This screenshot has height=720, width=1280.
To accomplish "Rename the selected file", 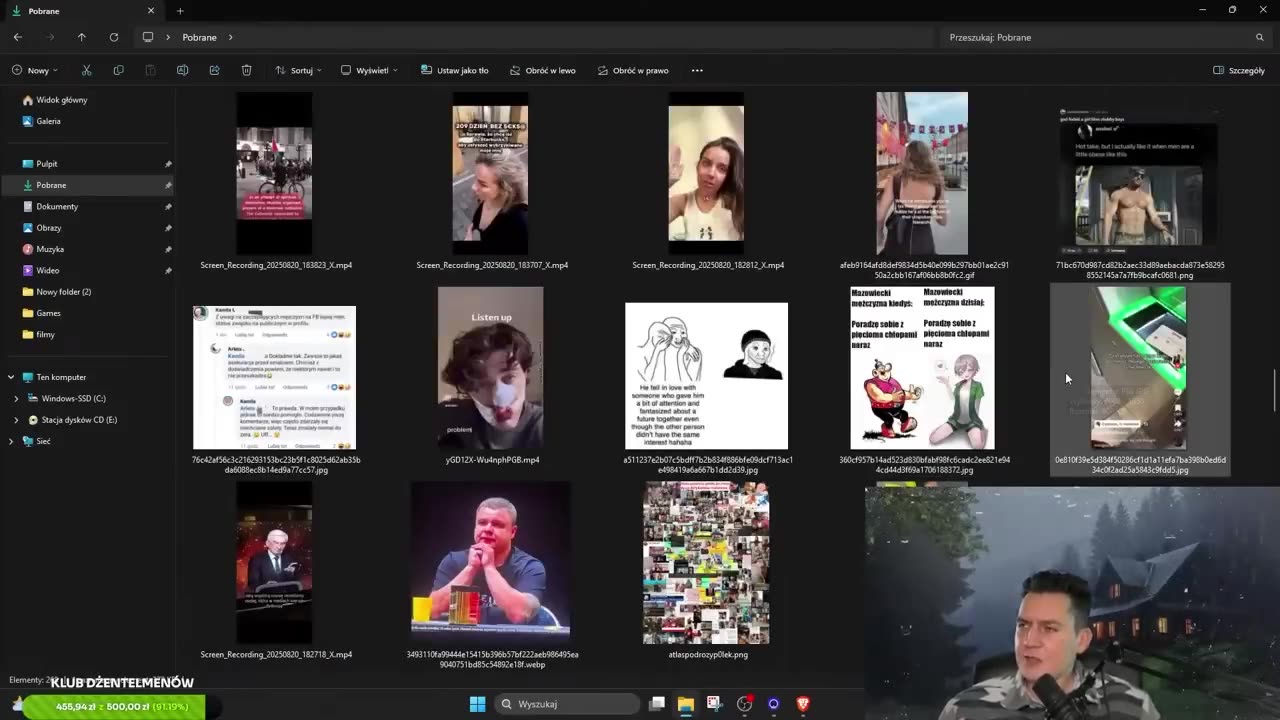I will 182,70.
